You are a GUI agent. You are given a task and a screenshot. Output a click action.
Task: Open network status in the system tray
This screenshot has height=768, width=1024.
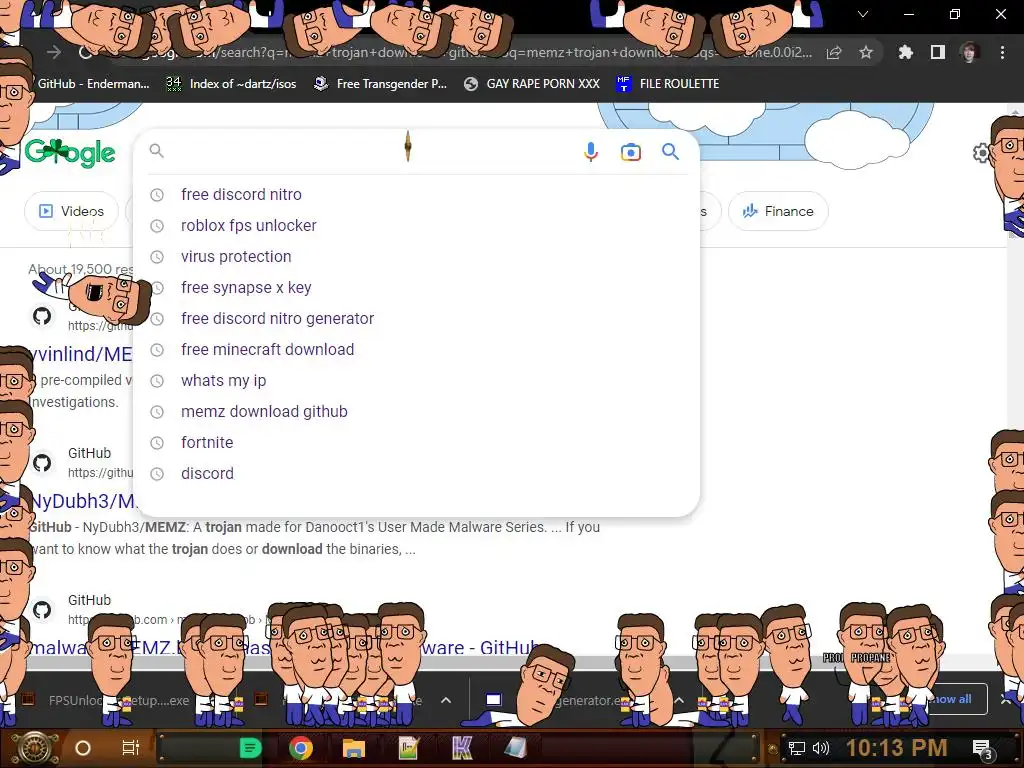(797, 748)
